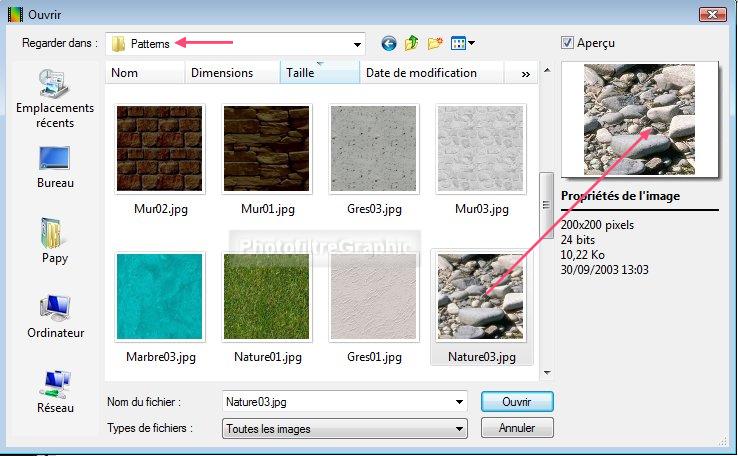Click the Ouvrir button

click(516, 401)
